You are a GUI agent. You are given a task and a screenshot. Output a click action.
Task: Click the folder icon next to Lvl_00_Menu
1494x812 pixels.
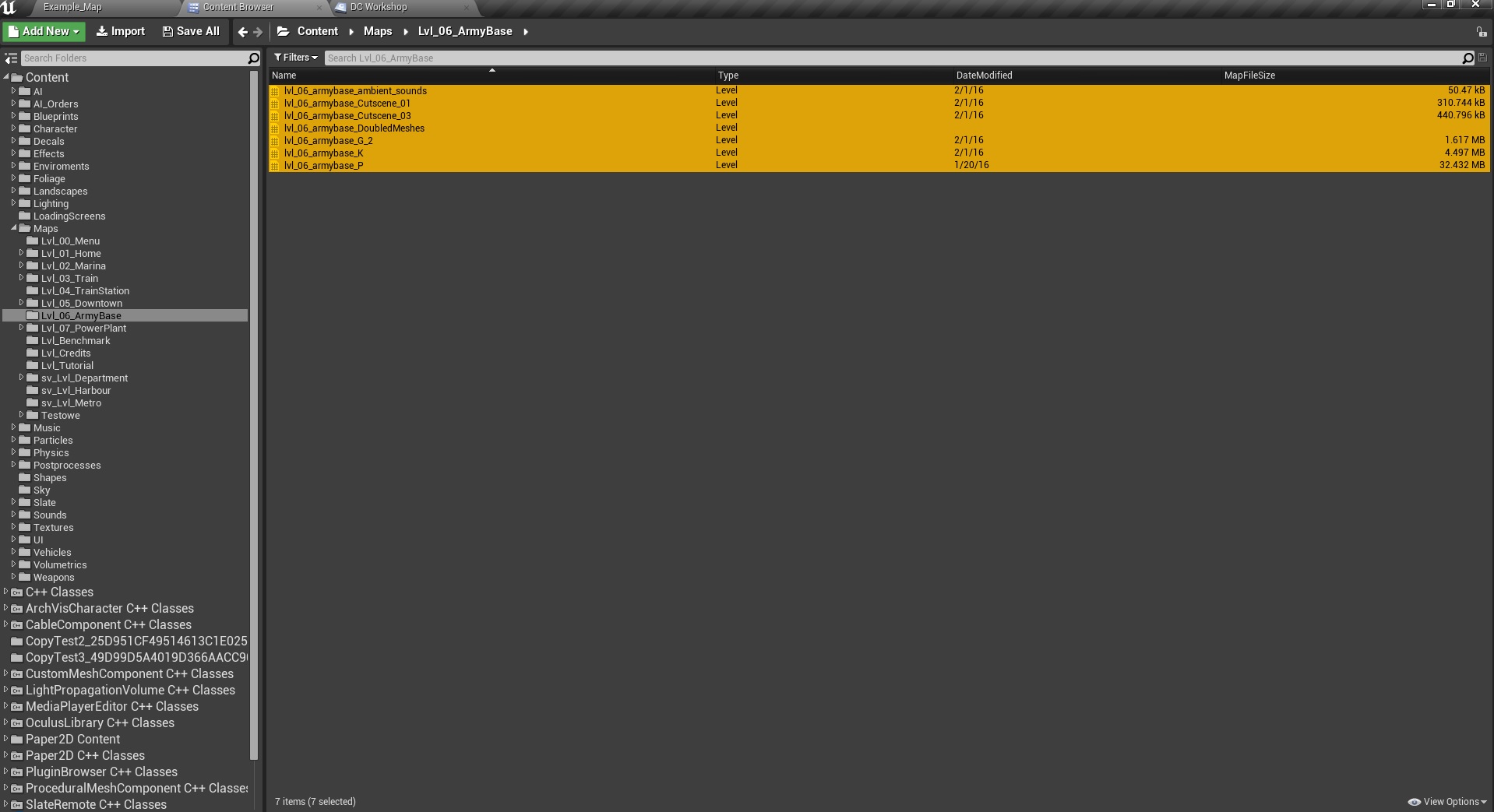coord(33,241)
